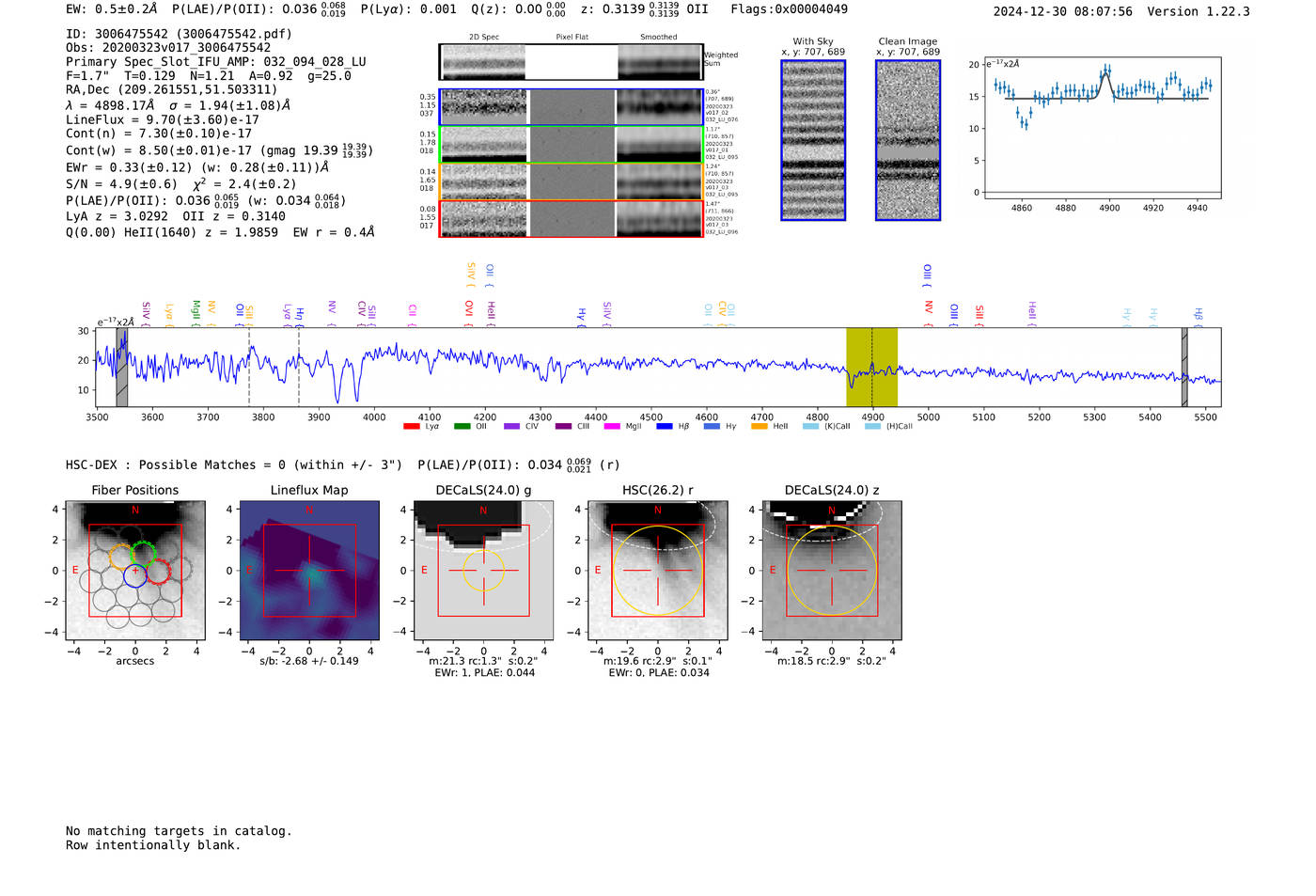Click the gray hatched band near 5460
The image size is (1316, 896).
pyautogui.click(x=1184, y=367)
